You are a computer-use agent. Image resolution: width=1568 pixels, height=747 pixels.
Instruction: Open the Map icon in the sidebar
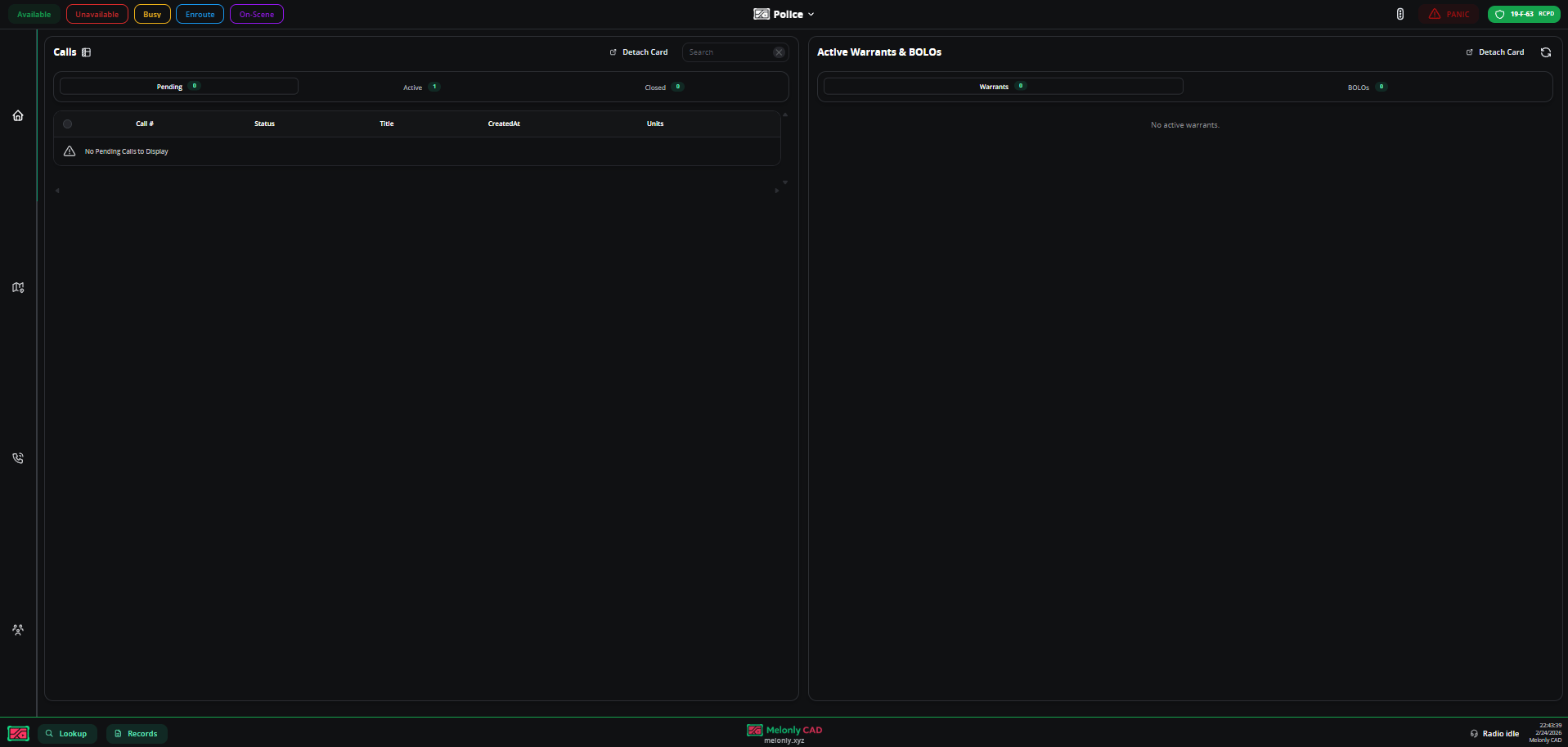(x=18, y=287)
